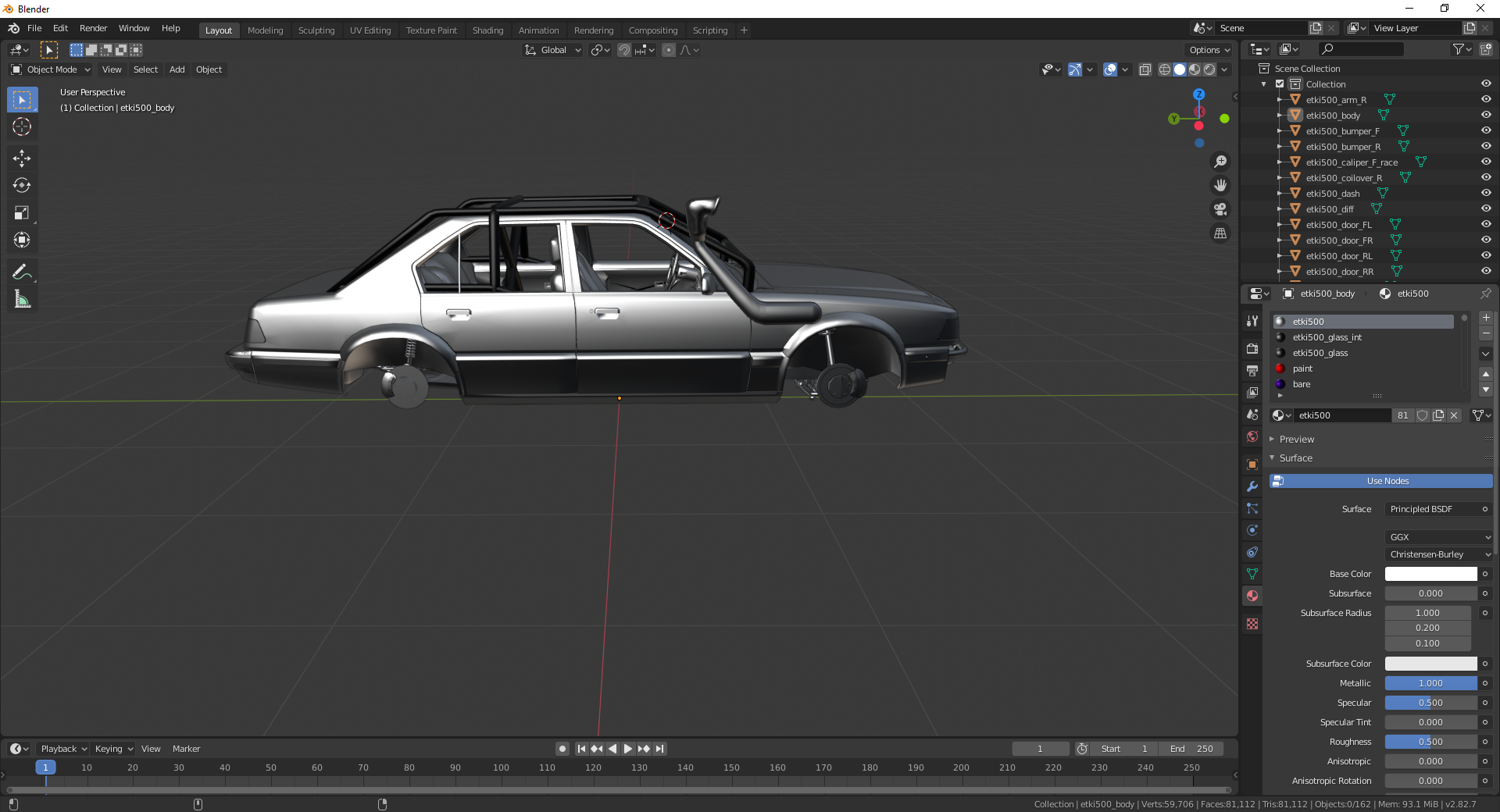Viewport: 1500px width, 812px height.
Task: Select the Transform tool
Action: pos(22,240)
